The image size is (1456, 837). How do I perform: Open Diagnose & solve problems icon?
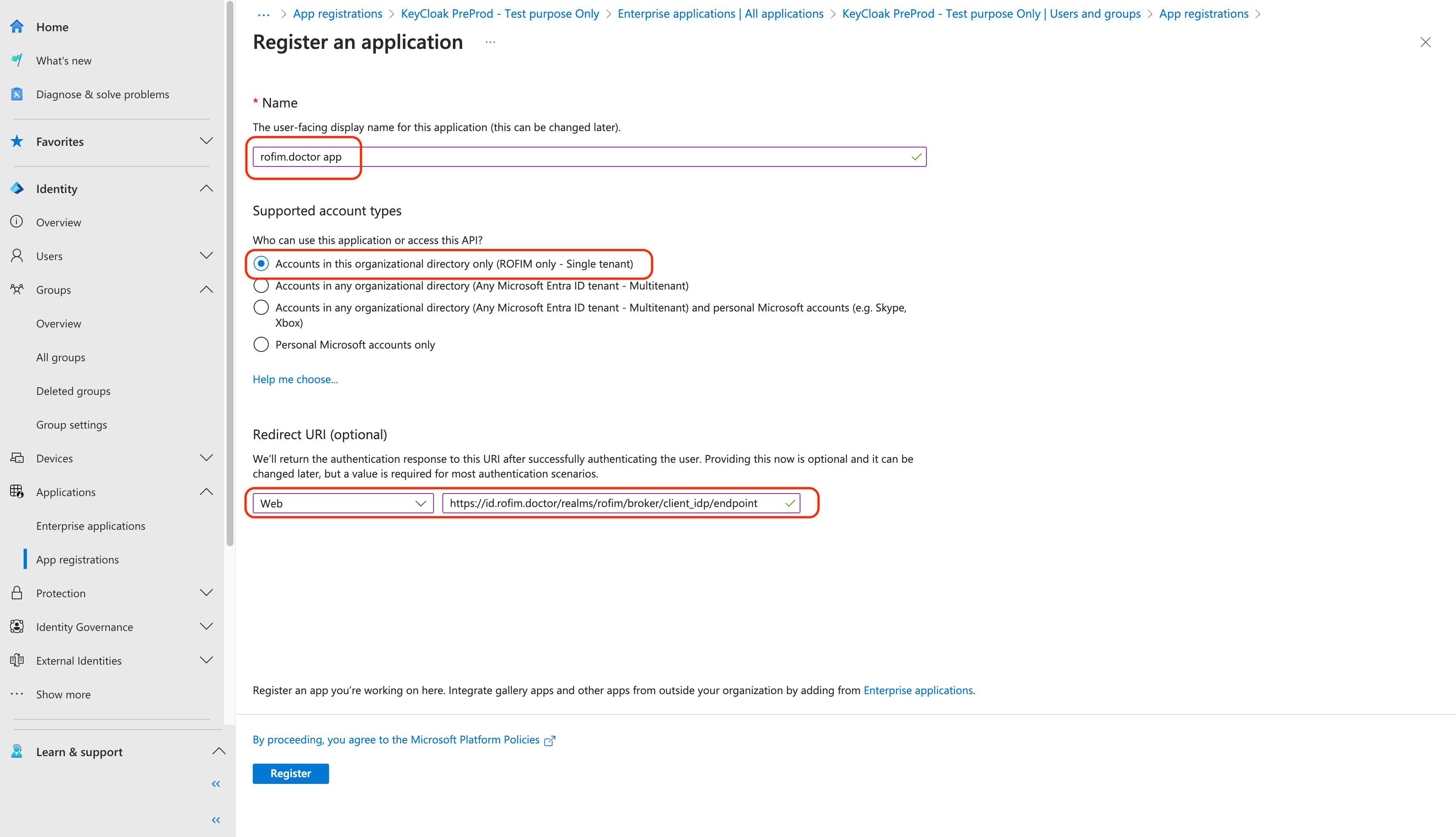pyautogui.click(x=17, y=94)
